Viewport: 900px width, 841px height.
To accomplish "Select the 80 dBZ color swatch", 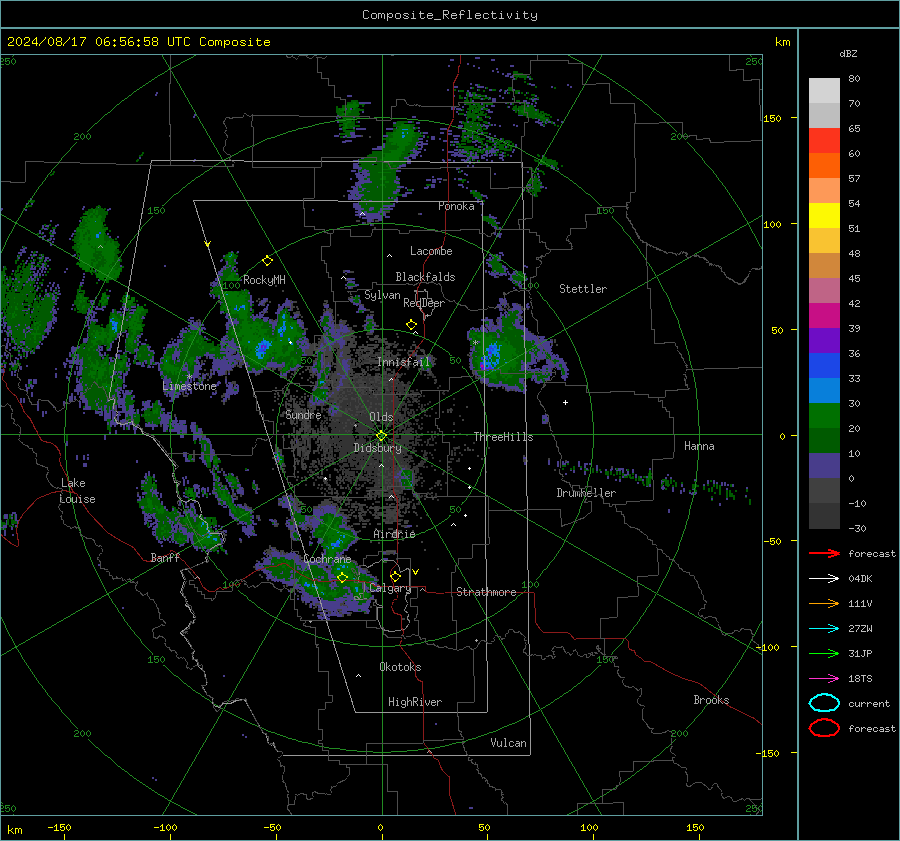I will click(x=824, y=91).
